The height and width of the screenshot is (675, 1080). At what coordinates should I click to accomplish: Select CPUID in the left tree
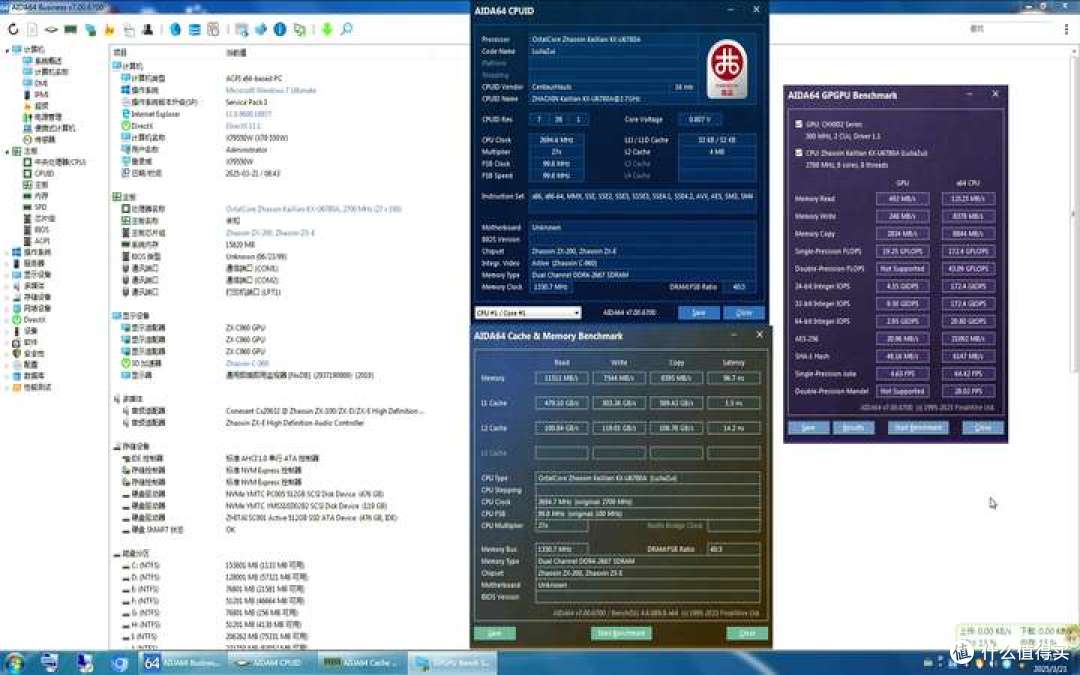44,174
